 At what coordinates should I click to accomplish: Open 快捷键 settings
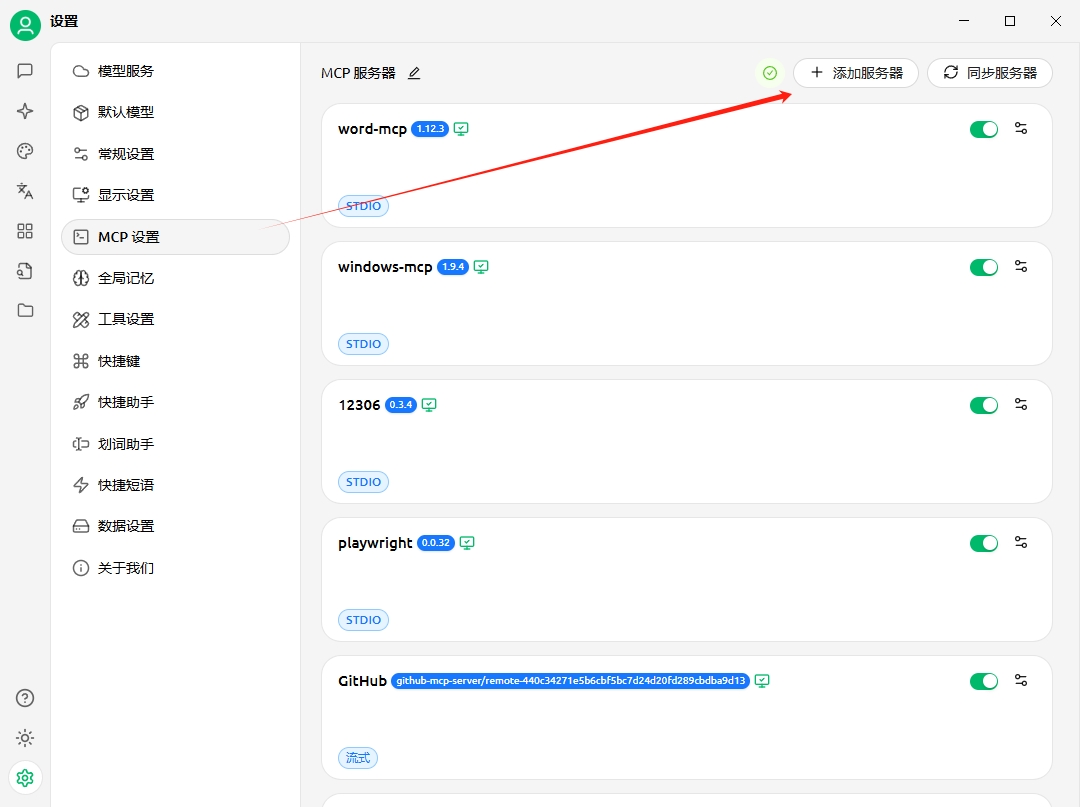click(x=176, y=361)
